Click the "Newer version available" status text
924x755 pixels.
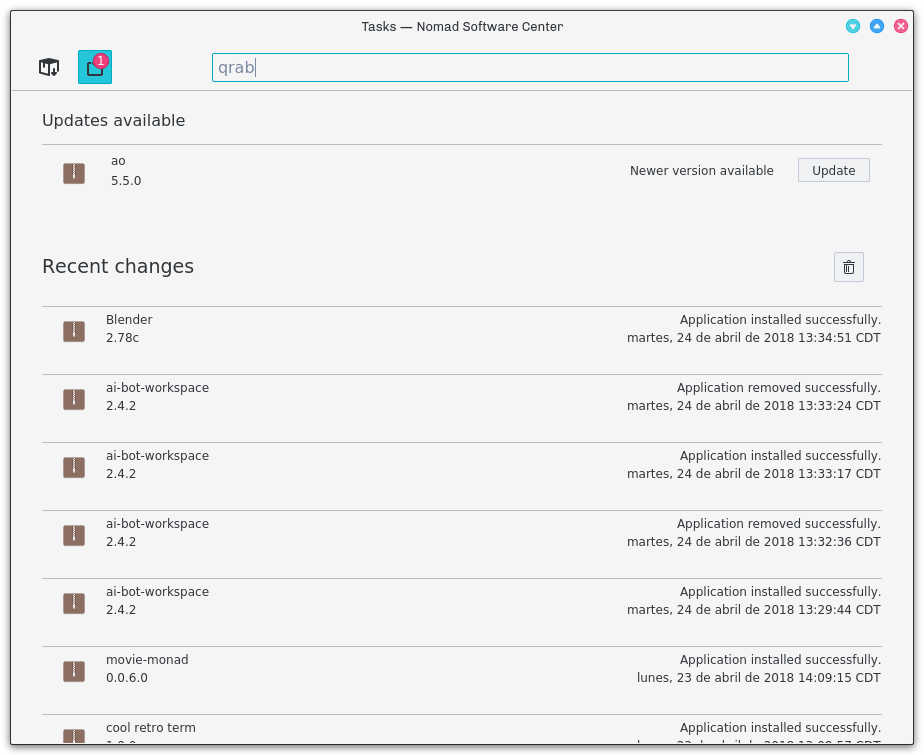(702, 170)
